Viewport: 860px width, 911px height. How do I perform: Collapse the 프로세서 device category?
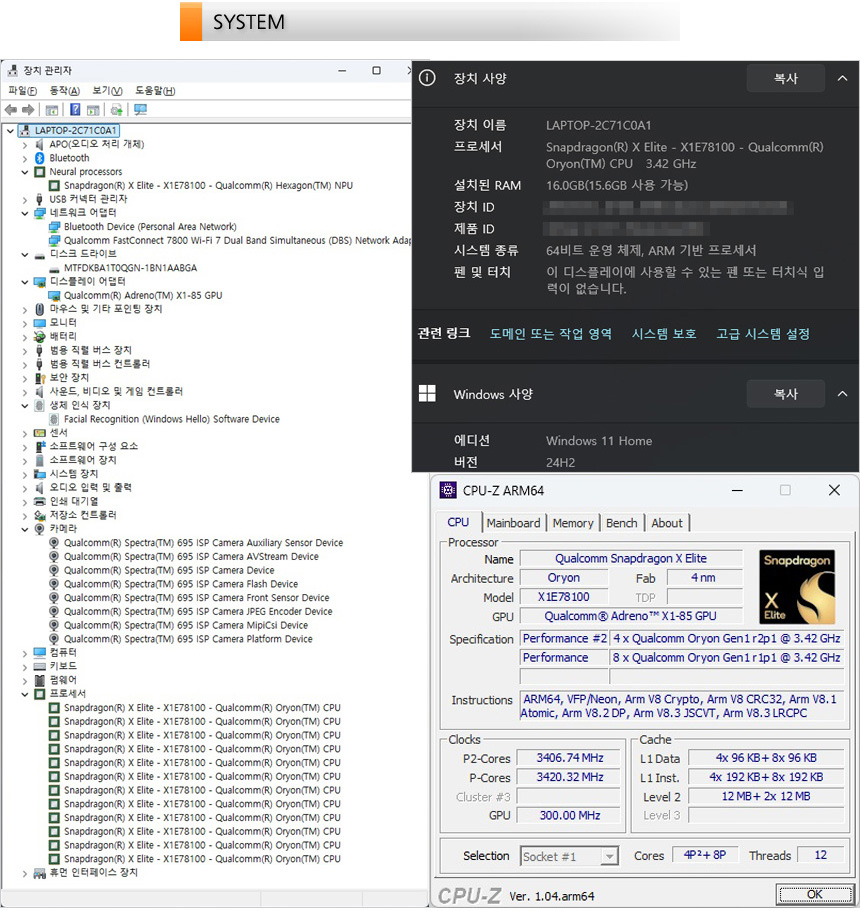tap(25, 694)
